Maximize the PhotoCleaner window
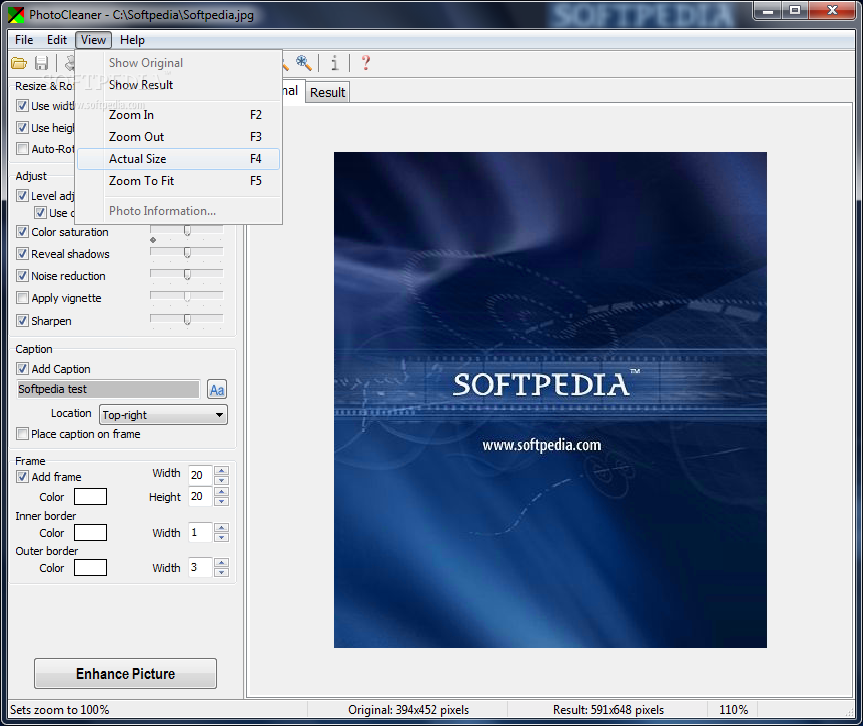The height and width of the screenshot is (726, 863). (x=795, y=10)
